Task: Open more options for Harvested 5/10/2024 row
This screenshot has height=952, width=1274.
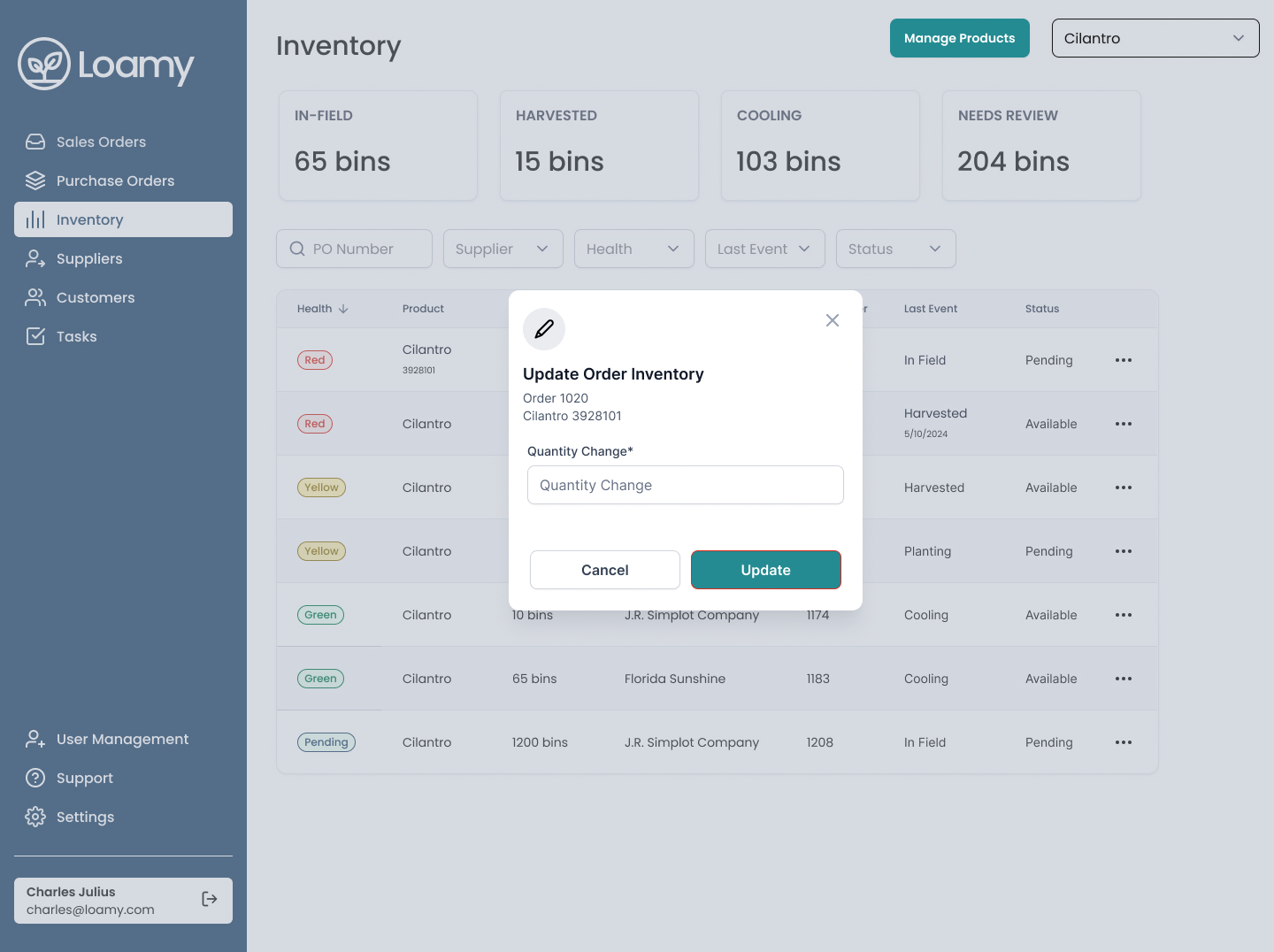Action: 1124,424
